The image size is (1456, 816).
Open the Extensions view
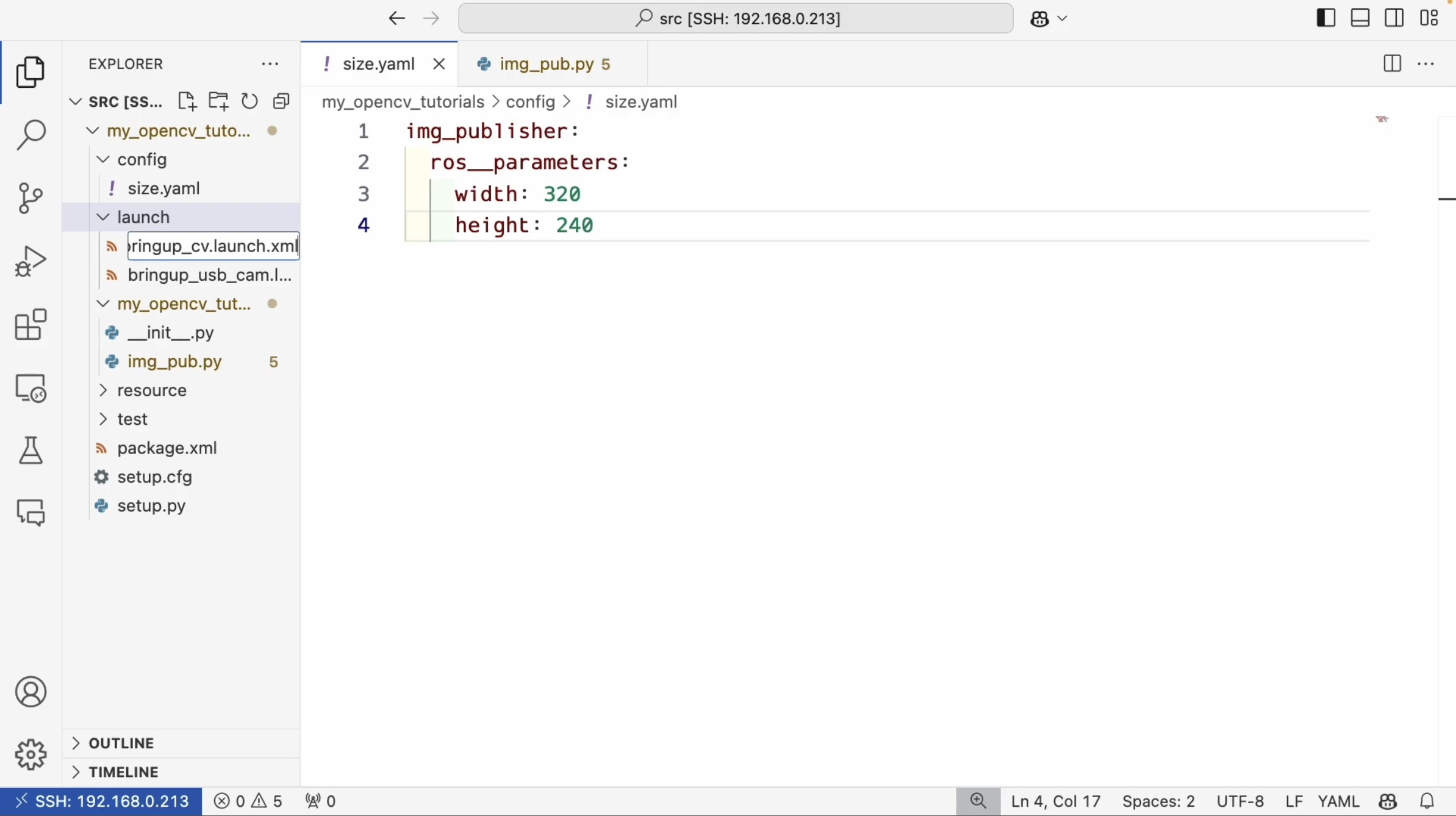(x=30, y=324)
